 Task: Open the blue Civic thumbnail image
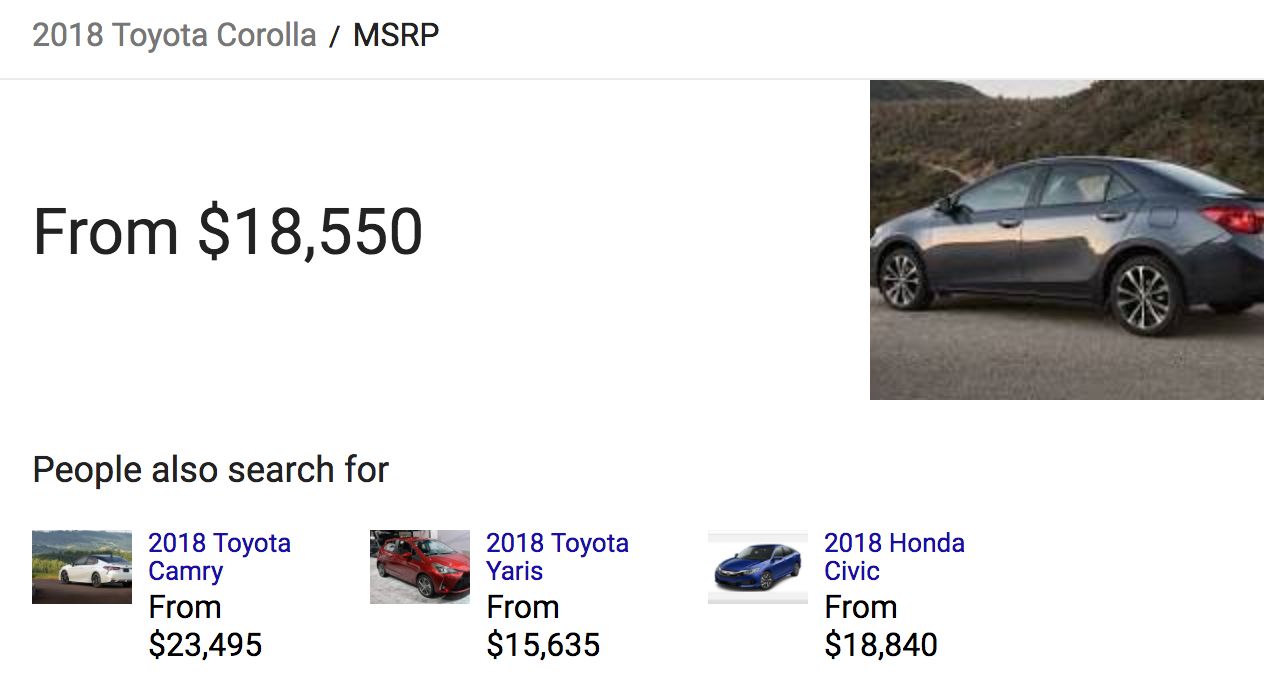[x=758, y=567]
